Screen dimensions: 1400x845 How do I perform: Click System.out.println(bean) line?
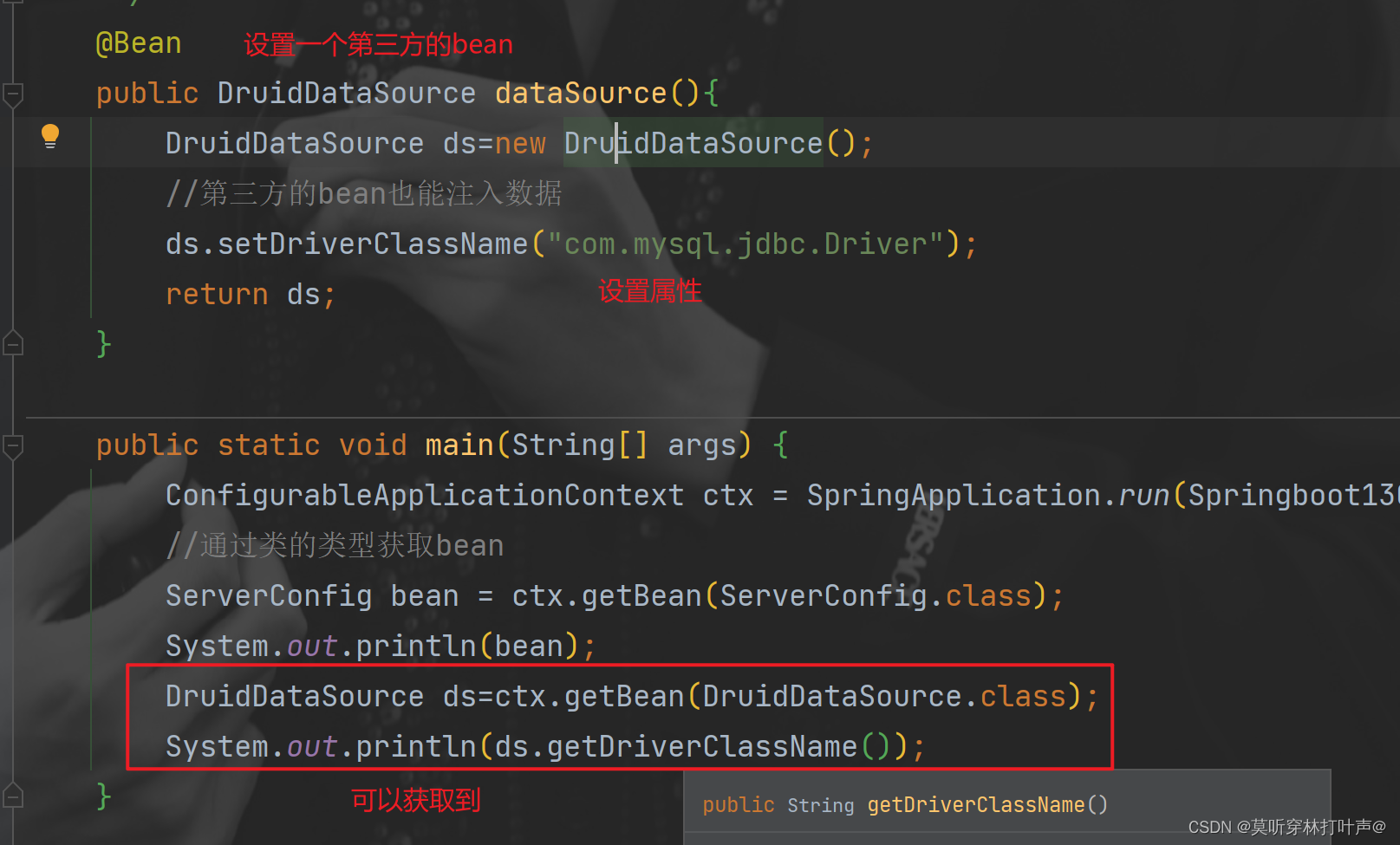[x=381, y=647]
